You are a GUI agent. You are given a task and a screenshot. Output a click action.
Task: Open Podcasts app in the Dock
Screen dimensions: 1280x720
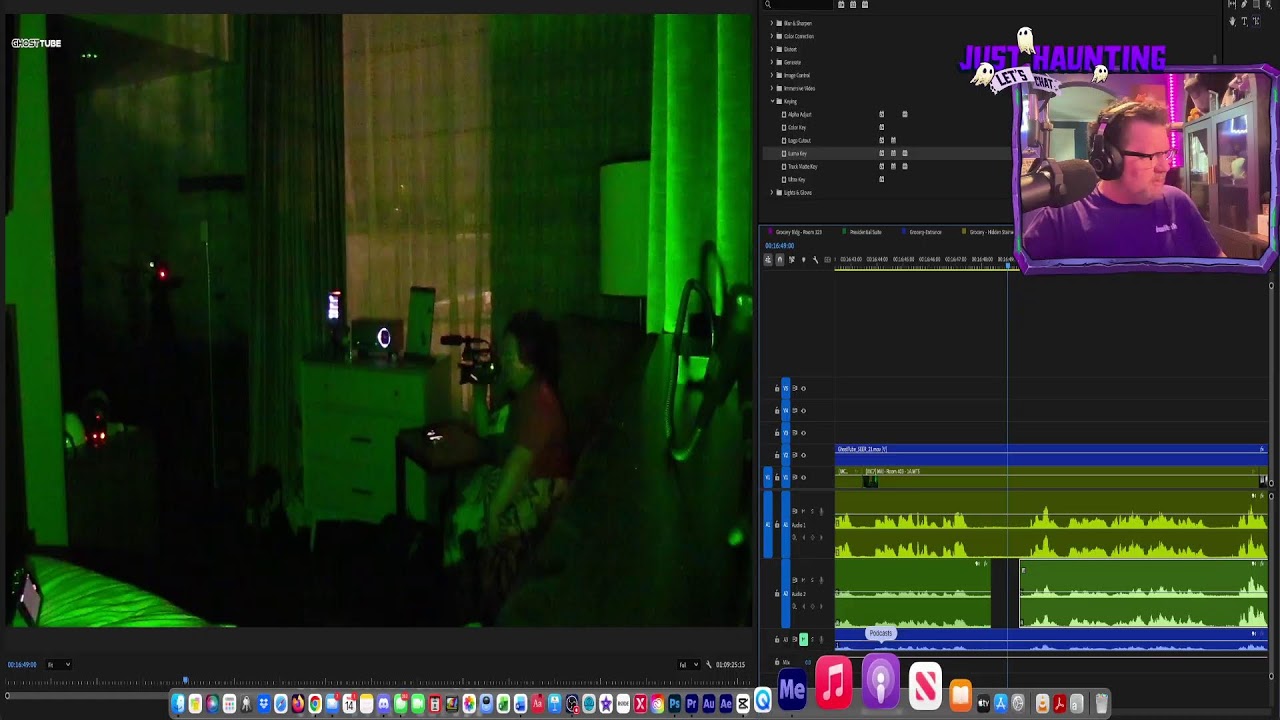click(880, 682)
